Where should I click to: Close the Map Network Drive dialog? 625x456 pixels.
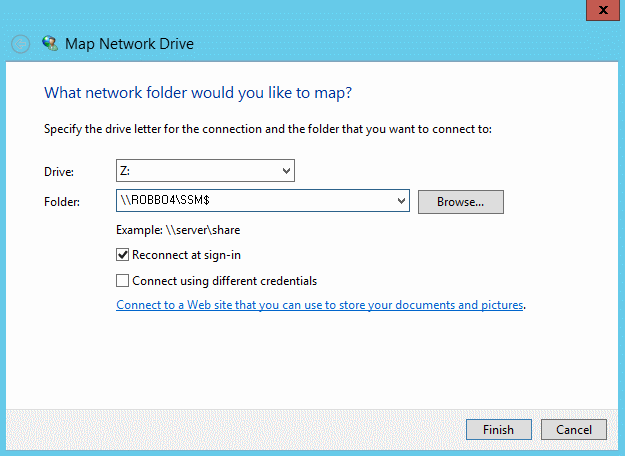(x=603, y=10)
